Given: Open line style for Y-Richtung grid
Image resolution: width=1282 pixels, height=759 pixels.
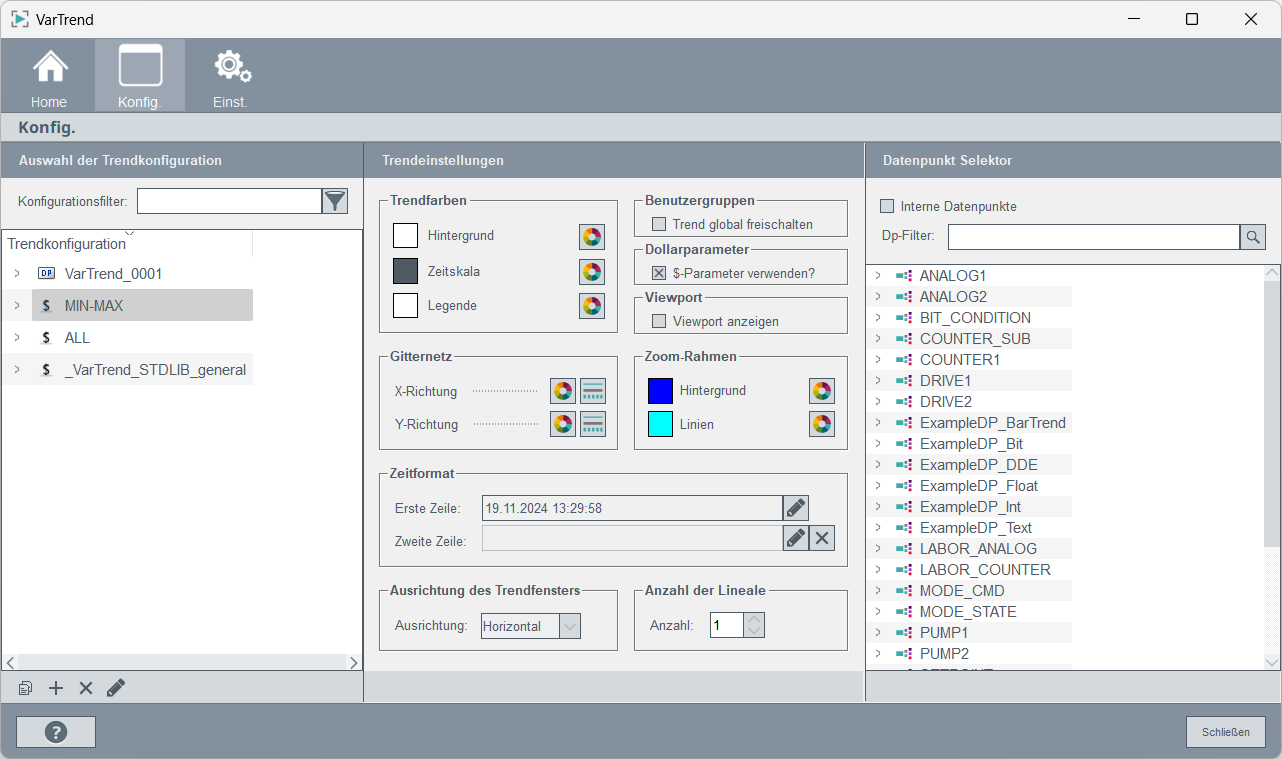Looking at the screenshot, I should (x=593, y=424).
